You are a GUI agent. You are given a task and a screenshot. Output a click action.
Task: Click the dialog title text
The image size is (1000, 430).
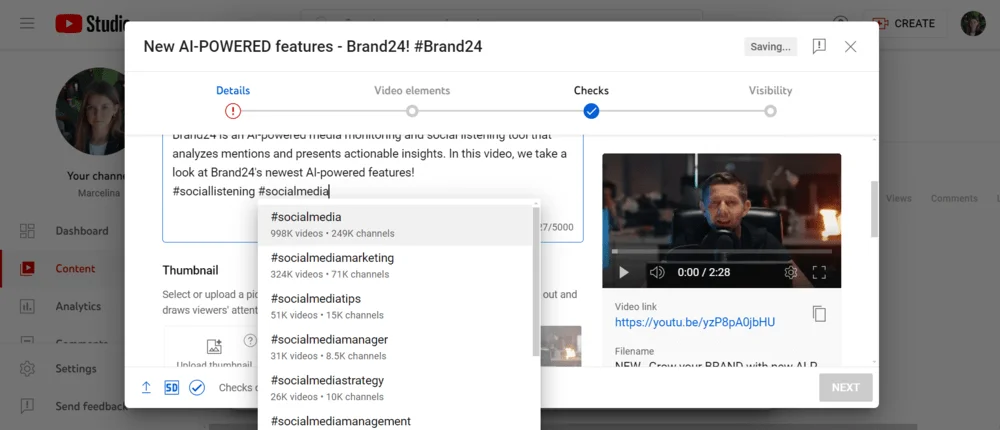click(x=312, y=47)
